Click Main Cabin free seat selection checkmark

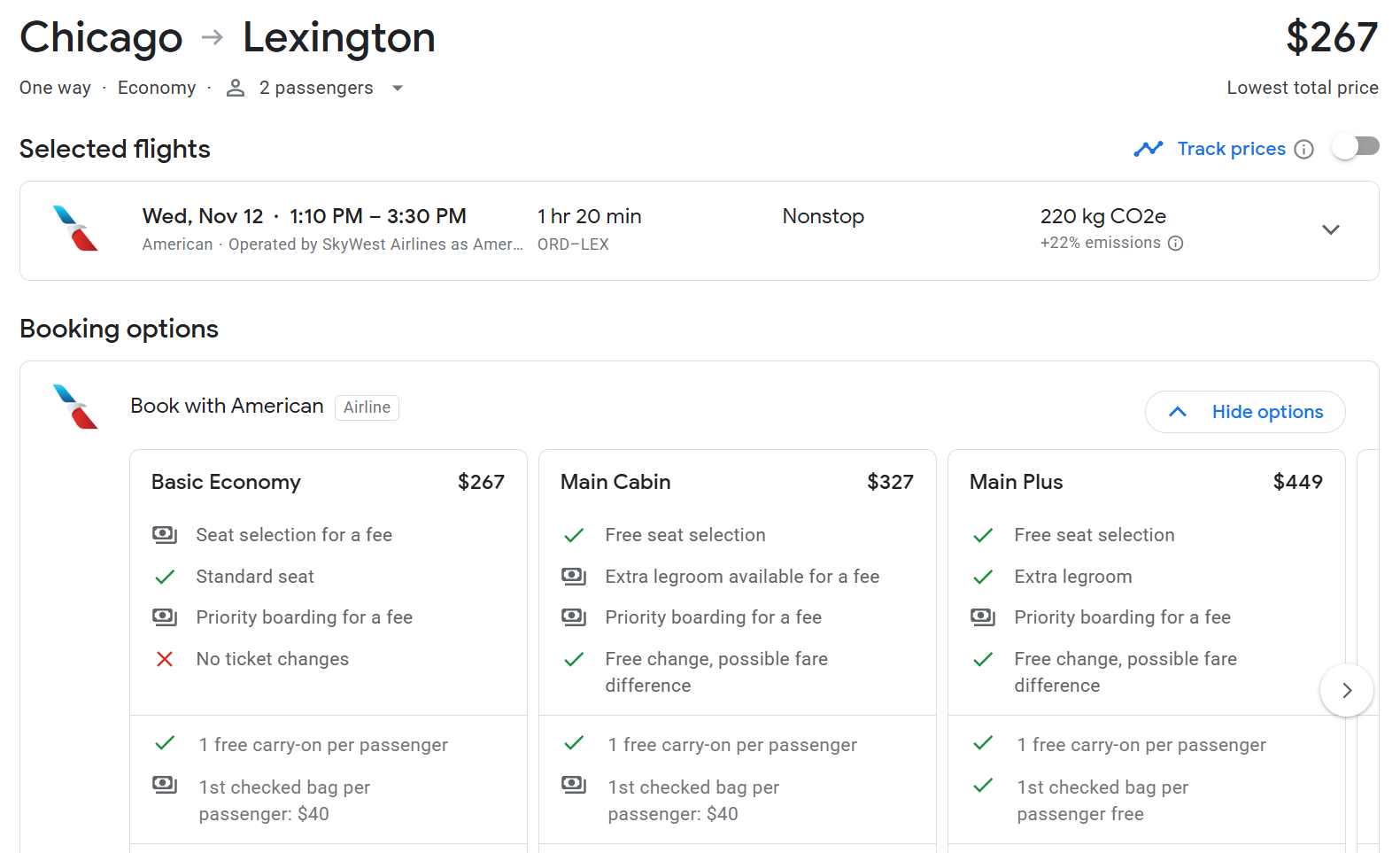(x=574, y=535)
